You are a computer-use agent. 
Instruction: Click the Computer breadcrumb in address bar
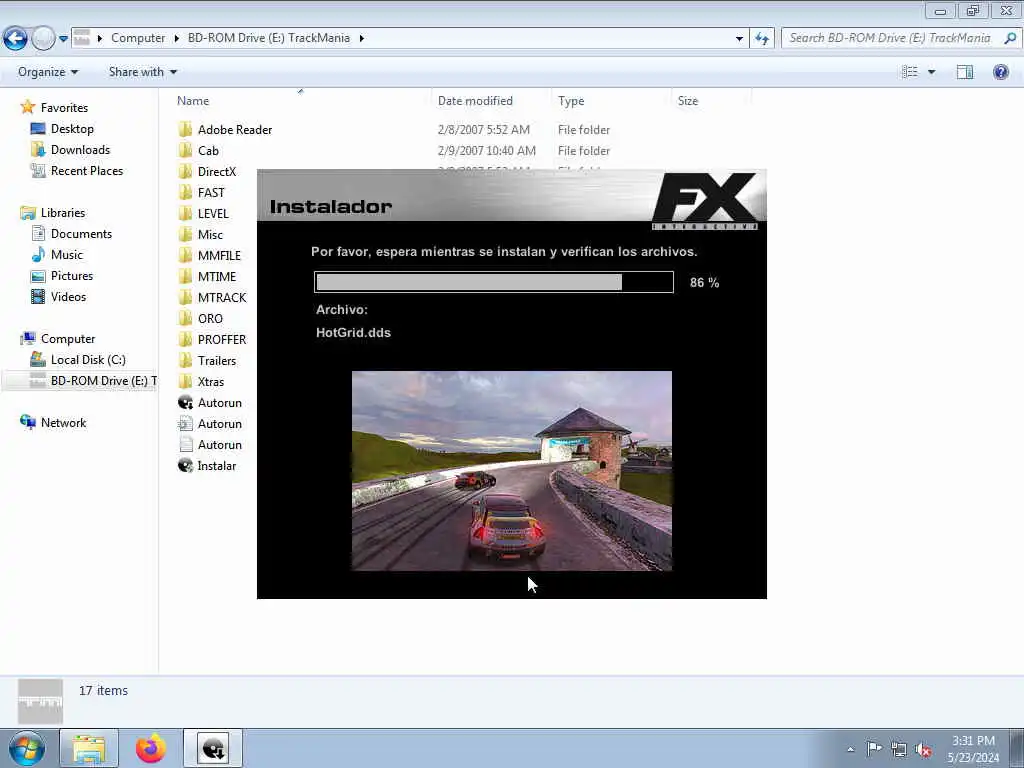click(138, 38)
